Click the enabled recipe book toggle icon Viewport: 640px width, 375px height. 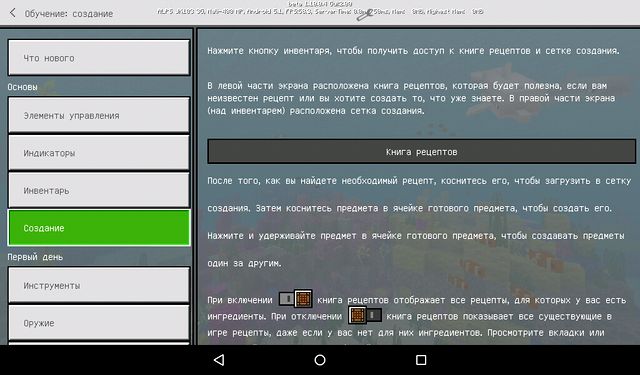point(296,299)
